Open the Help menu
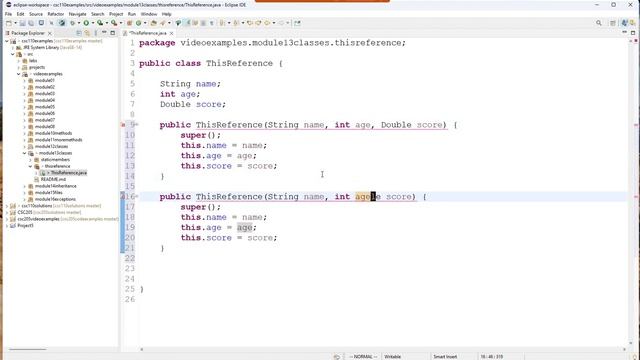 pyautogui.click(x=167, y=14)
